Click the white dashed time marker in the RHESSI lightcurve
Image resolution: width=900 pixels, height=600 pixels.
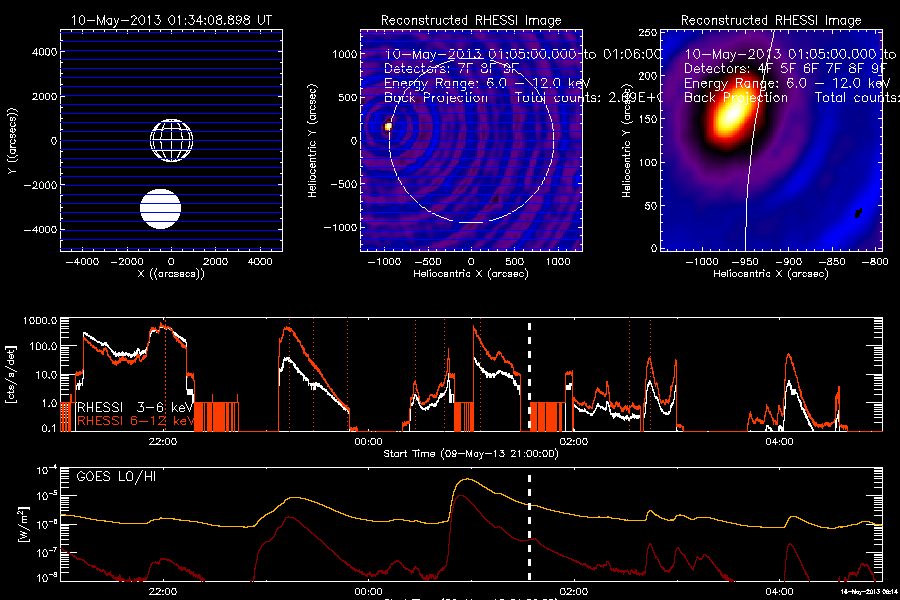click(x=529, y=376)
